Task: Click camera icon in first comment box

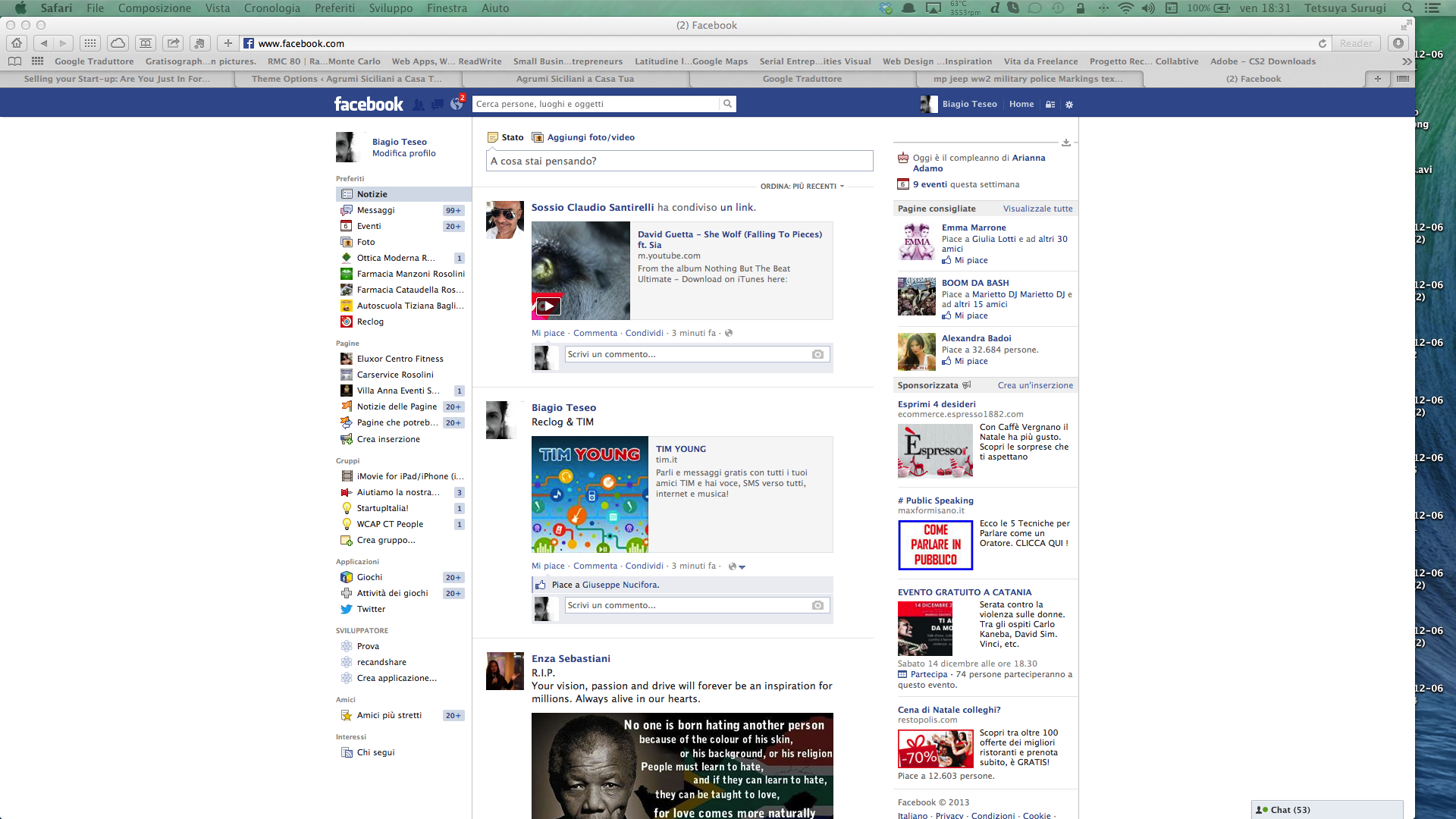Action: (x=817, y=354)
